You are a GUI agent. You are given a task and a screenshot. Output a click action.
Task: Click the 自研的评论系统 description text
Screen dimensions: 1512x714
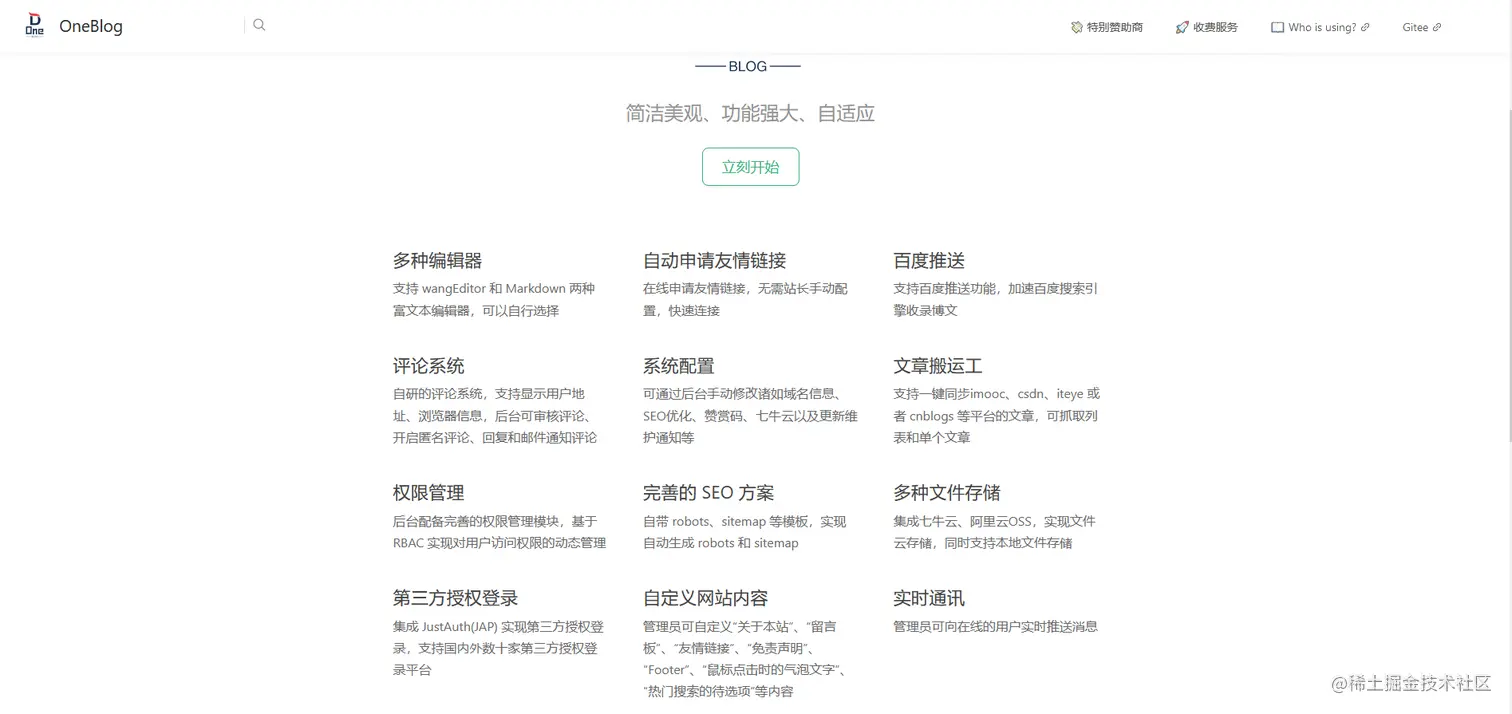[495, 416]
